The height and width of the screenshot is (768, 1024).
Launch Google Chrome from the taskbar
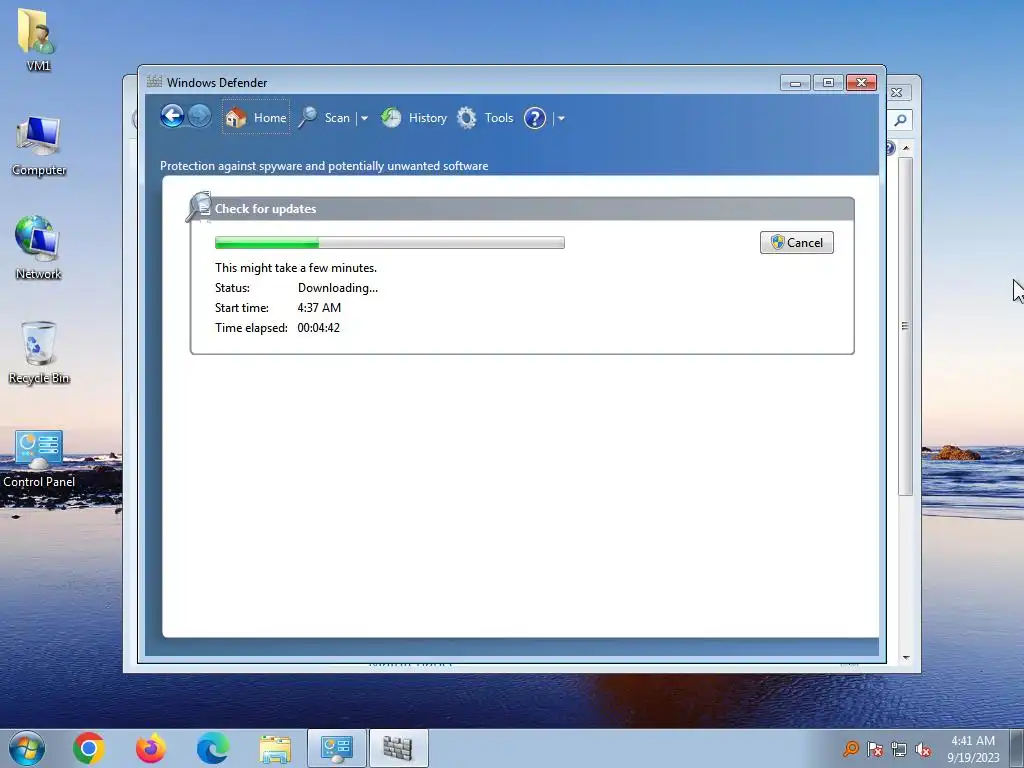tap(89, 748)
